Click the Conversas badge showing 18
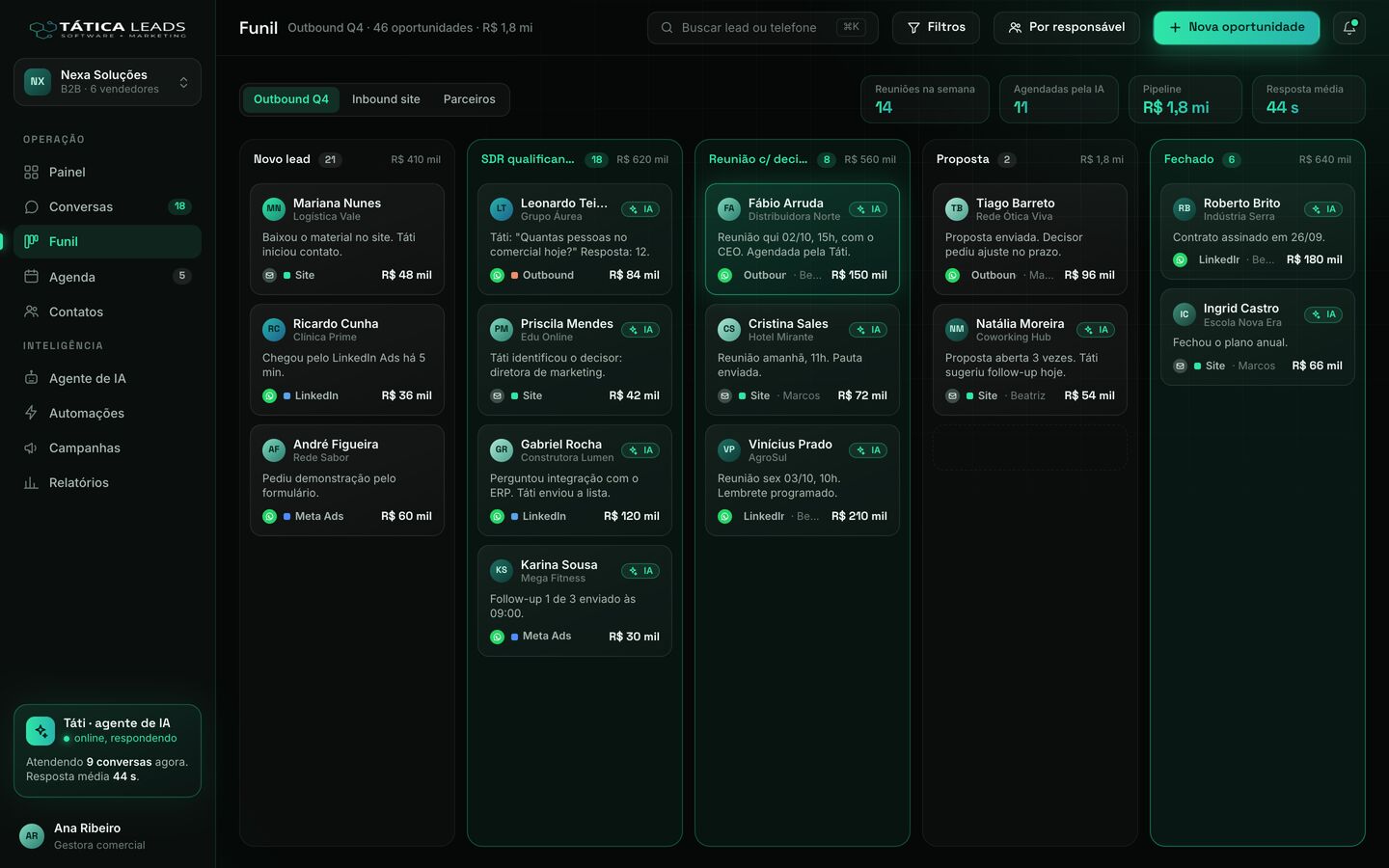Viewport: 1389px width, 868px height. click(x=179, y=206)
